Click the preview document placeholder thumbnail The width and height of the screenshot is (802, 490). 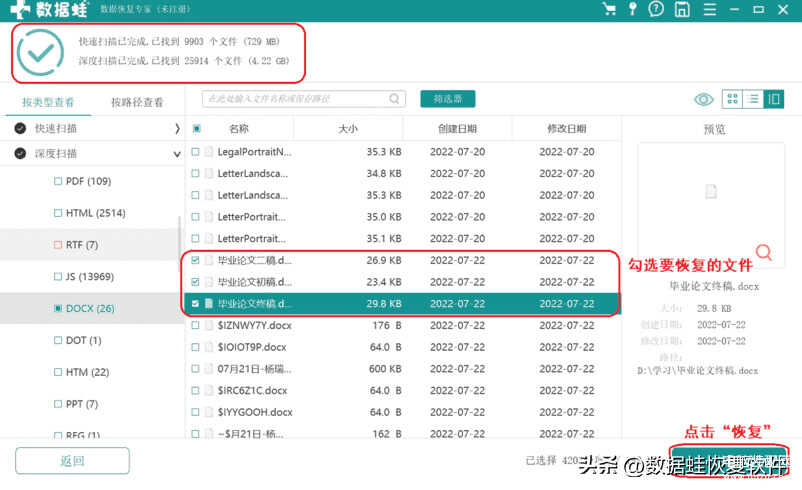[x=711, y=192]
